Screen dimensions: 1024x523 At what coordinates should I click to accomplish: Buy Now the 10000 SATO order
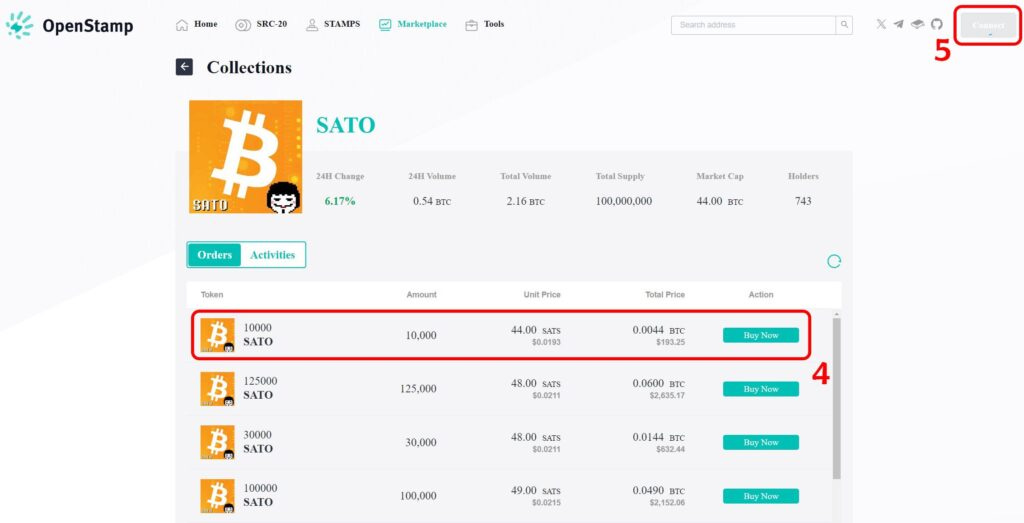click(x=761, y=335)
